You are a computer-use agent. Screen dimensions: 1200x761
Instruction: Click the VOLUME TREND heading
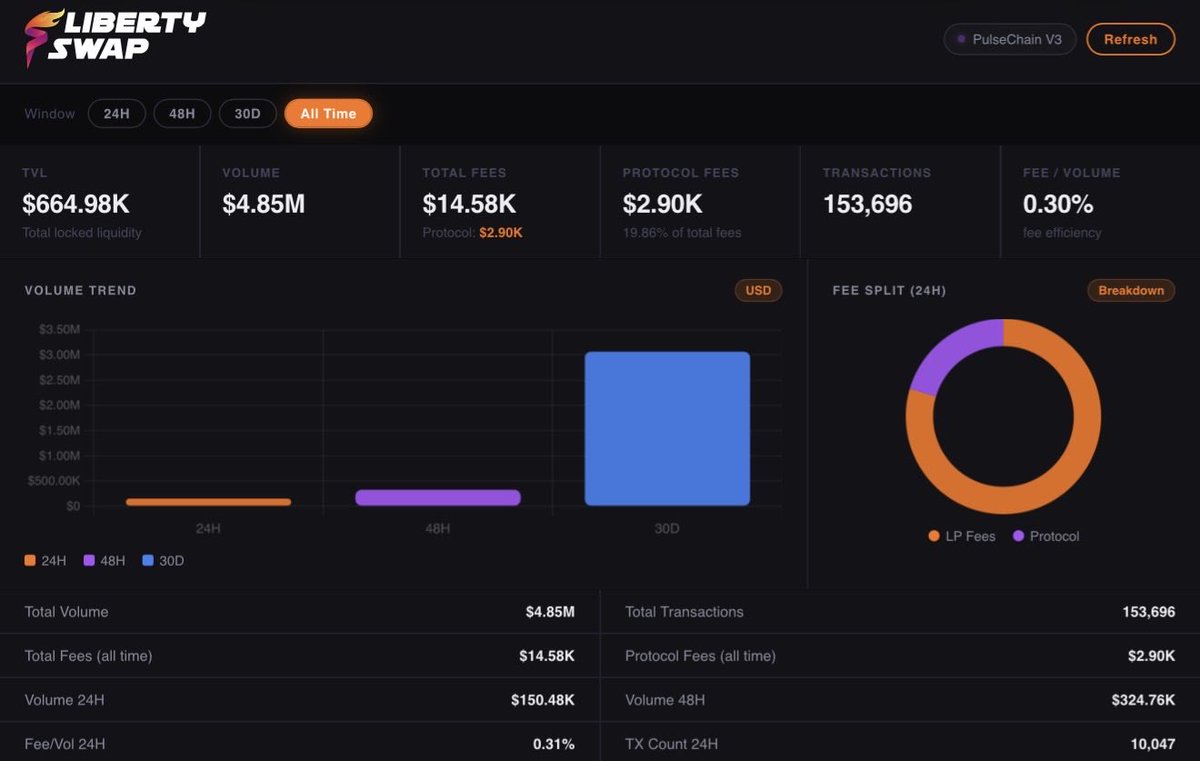click(x=80, y=291)
